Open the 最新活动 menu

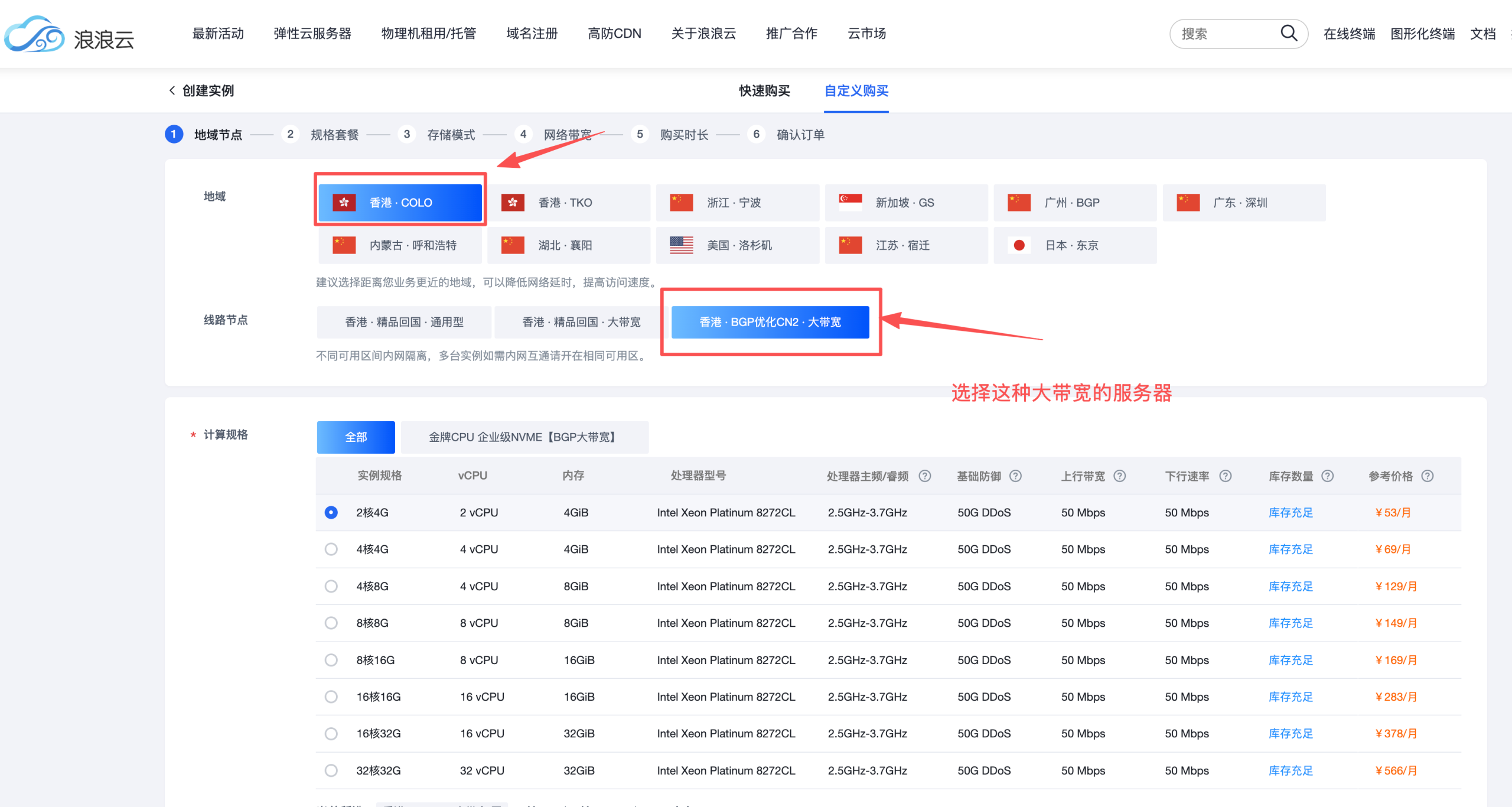point(218,34)
